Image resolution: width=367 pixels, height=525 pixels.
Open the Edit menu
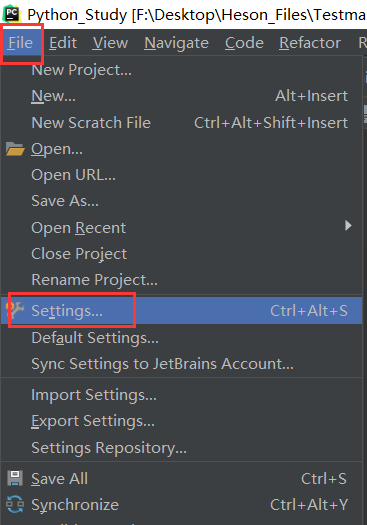pos(63,43)
